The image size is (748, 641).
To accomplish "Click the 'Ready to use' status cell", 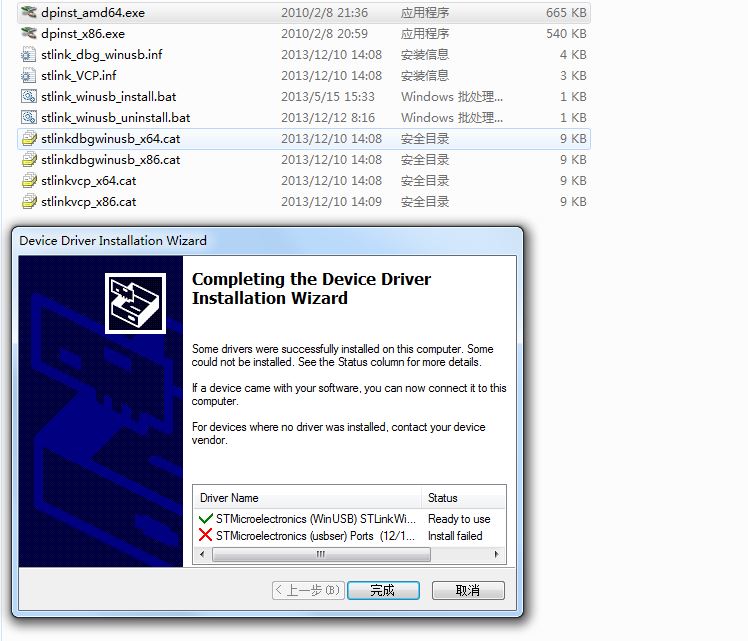I will point(459,518).
